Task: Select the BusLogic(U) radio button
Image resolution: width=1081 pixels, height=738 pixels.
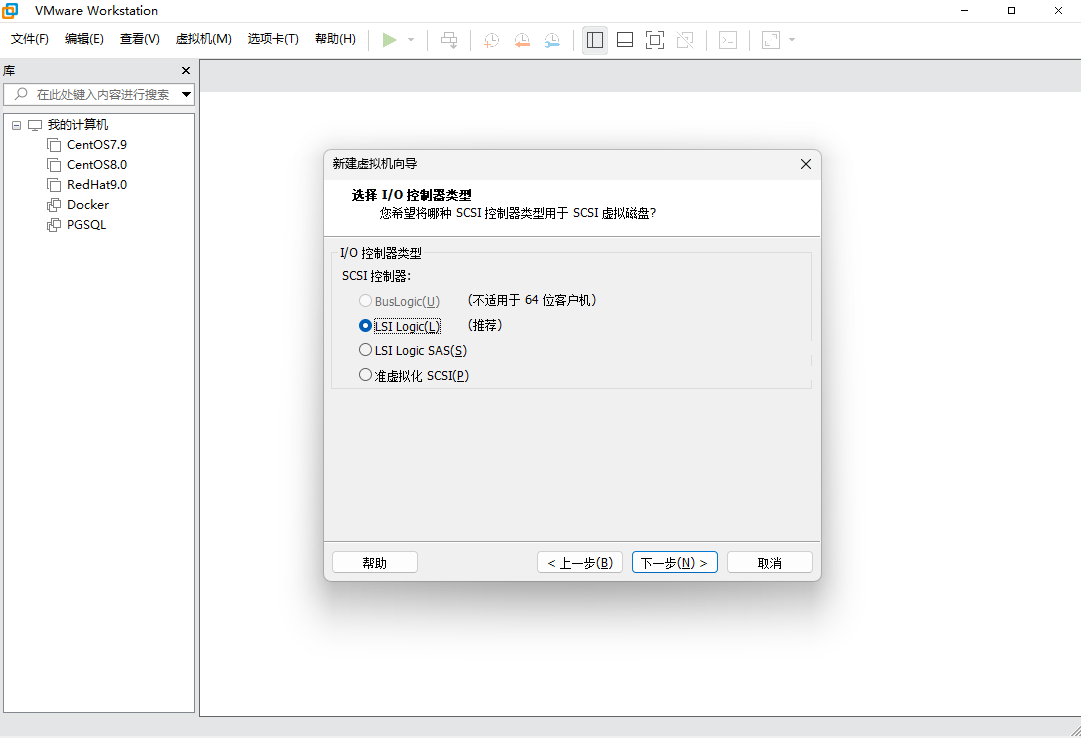Action: (365, 301)
